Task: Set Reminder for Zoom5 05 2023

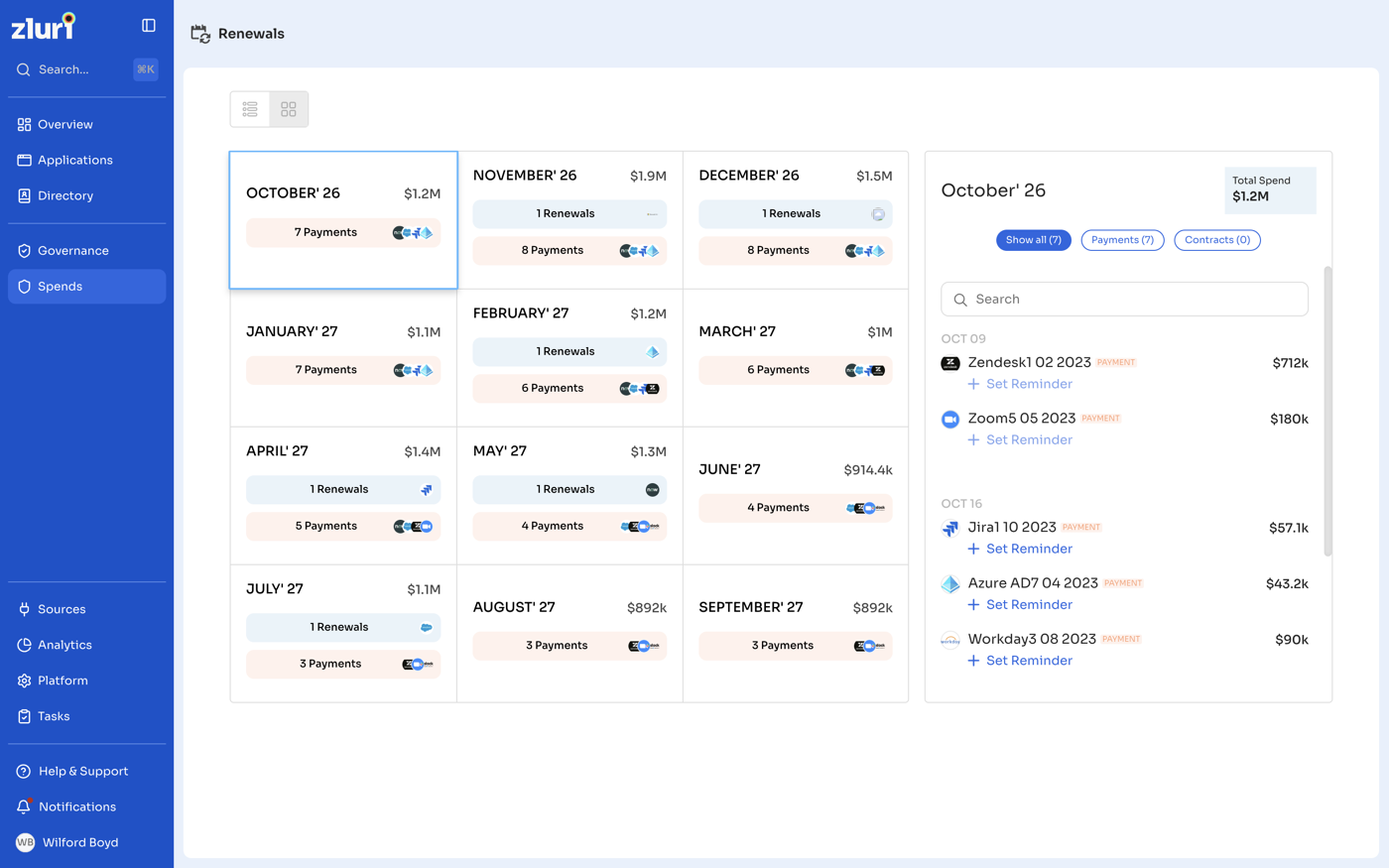Action: pyautogui.click(x=1020, y=439)
